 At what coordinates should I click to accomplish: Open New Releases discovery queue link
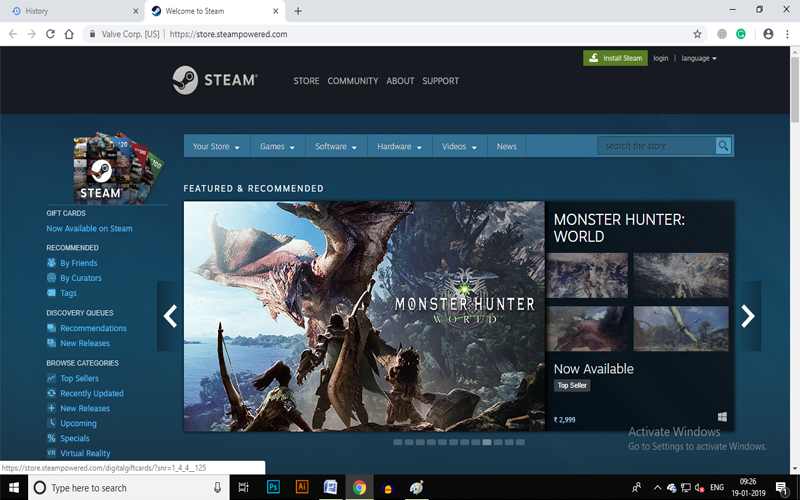(x=85, y=343)
